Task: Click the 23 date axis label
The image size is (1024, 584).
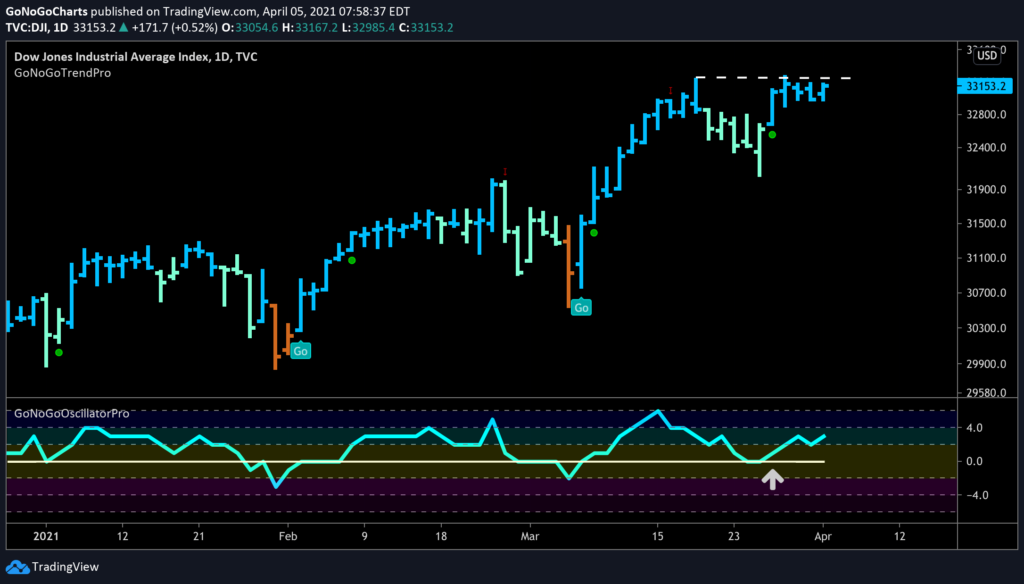Action: pos(734,536)
